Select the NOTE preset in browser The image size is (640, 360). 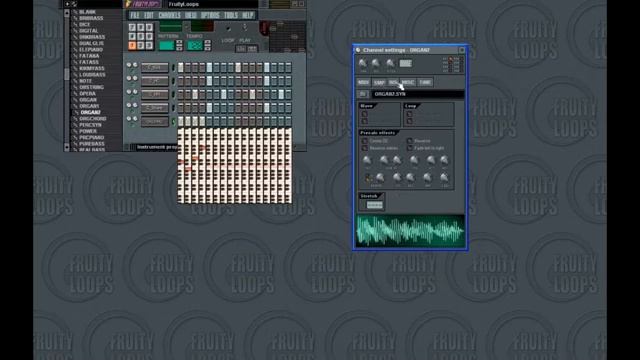(x=85, y=81)
